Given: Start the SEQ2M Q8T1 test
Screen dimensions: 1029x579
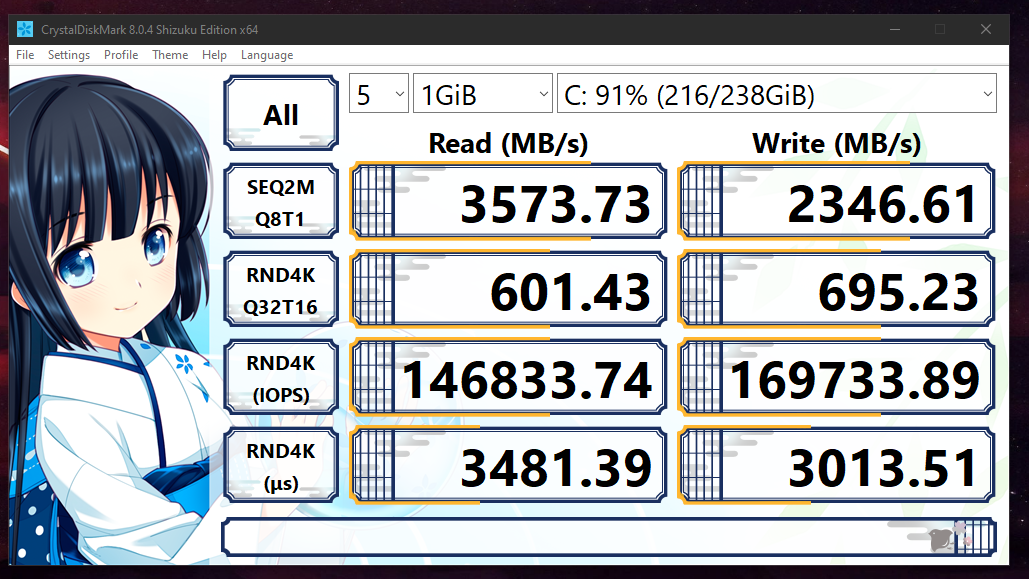Looking at the screenshot, I should (281, 202).
